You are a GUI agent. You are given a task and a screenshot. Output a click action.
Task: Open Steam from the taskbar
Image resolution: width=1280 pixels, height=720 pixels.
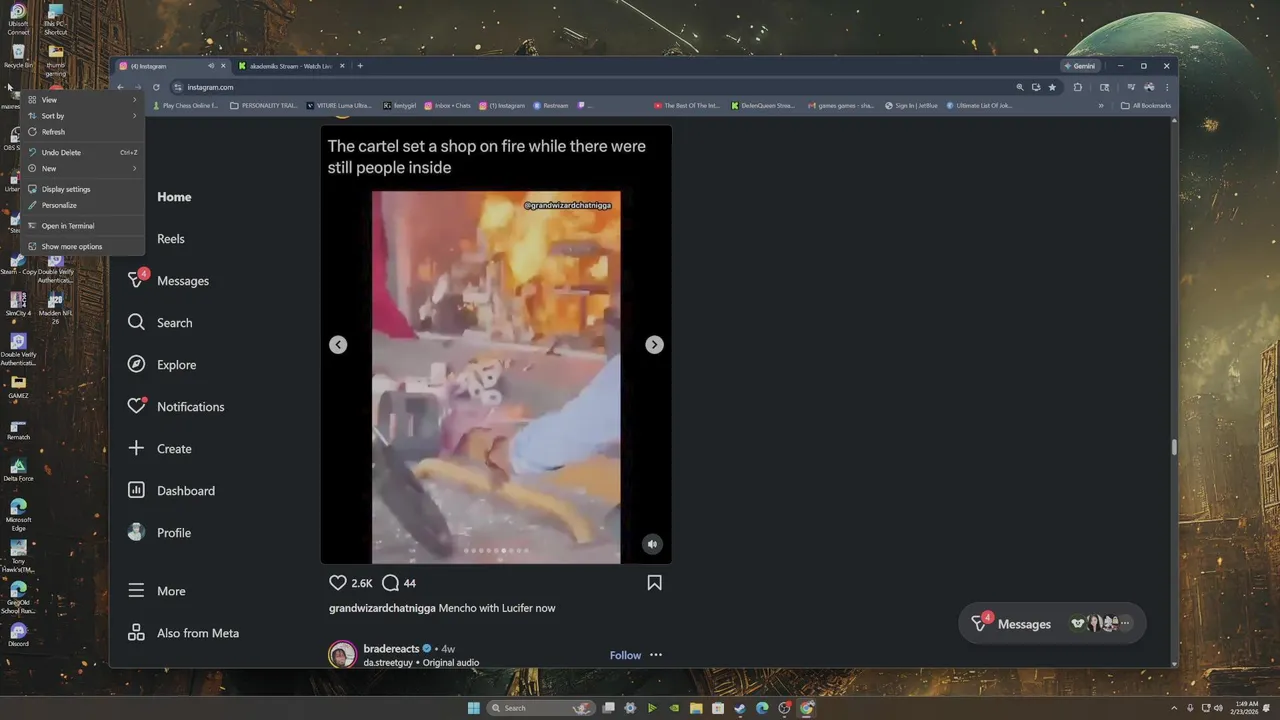pyautogui.click(x=740, y=708)
